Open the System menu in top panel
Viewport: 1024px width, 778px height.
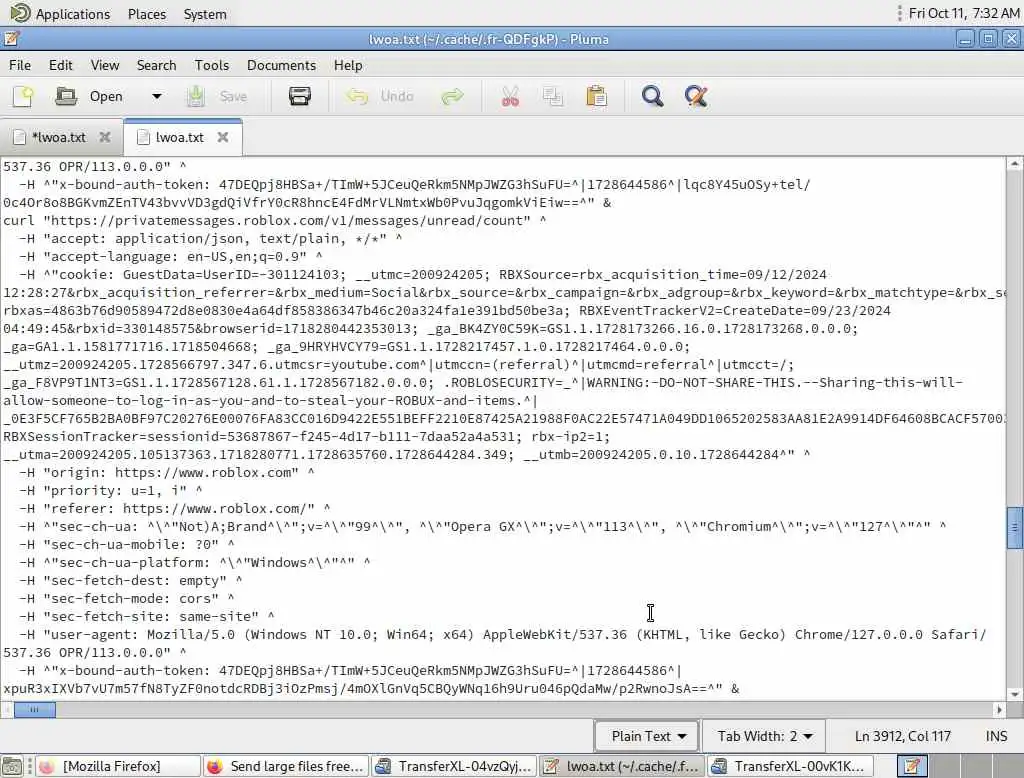tap(205, 14)
